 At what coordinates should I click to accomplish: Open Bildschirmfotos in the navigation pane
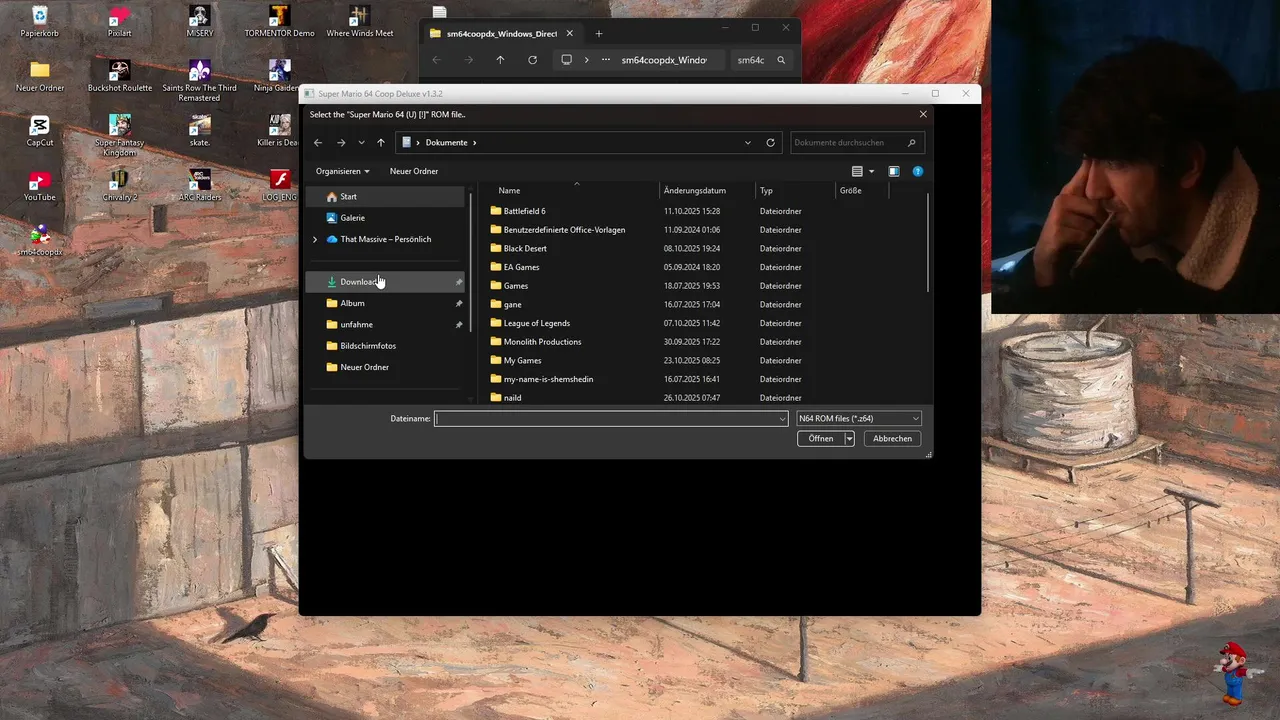point(385,346)
